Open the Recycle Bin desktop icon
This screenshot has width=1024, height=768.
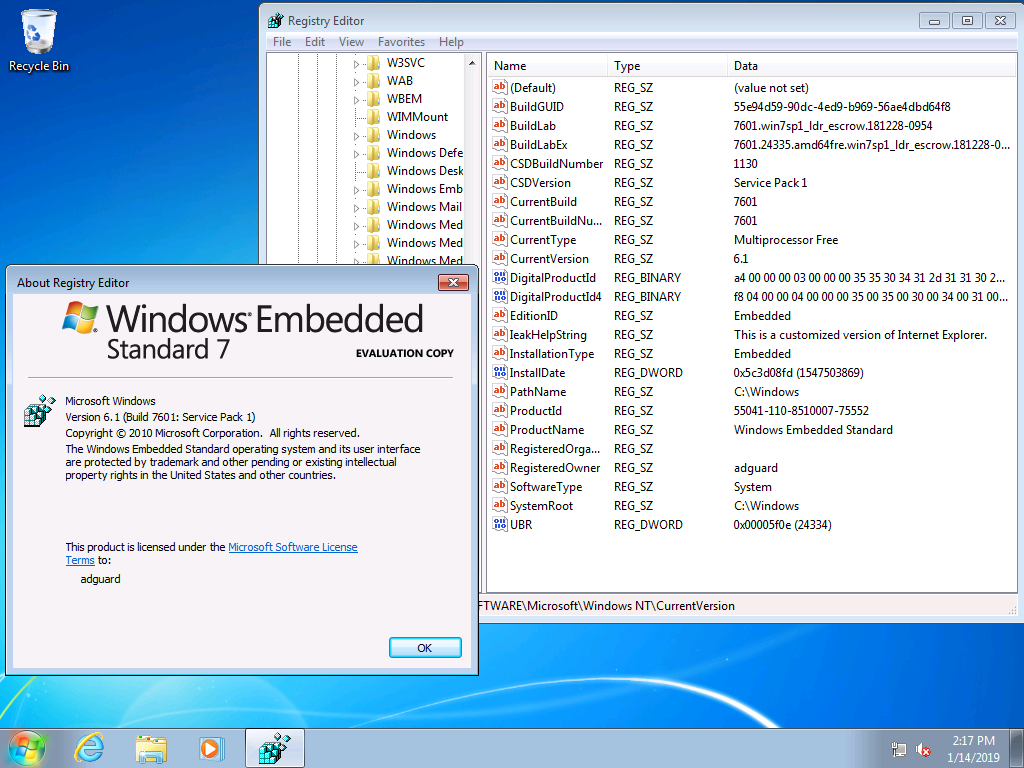coord(39,41)
